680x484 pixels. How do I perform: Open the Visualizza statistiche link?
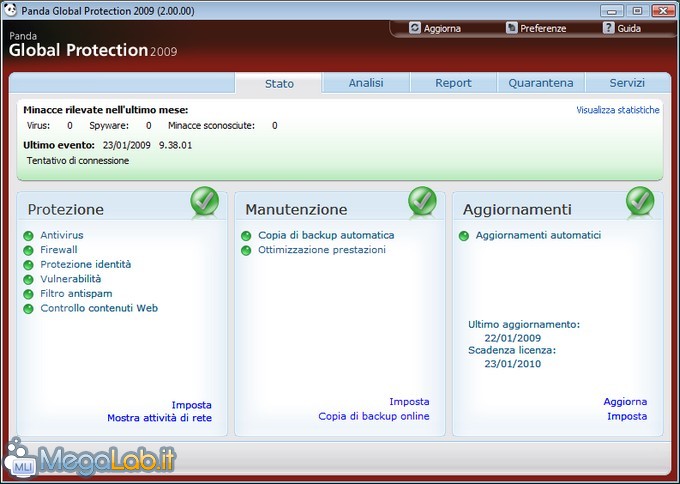tap(618, 110)
